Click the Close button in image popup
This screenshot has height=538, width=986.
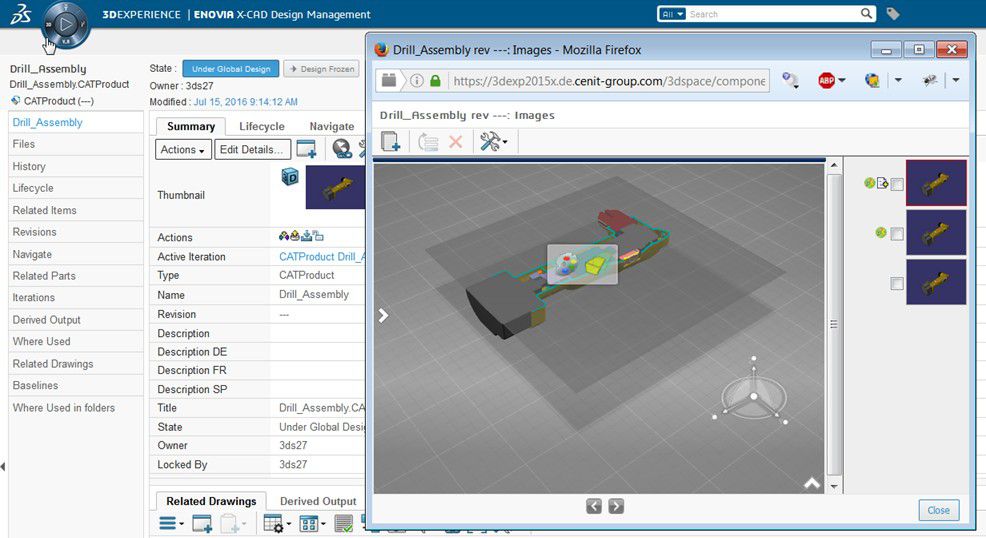[x=938, y=510]
